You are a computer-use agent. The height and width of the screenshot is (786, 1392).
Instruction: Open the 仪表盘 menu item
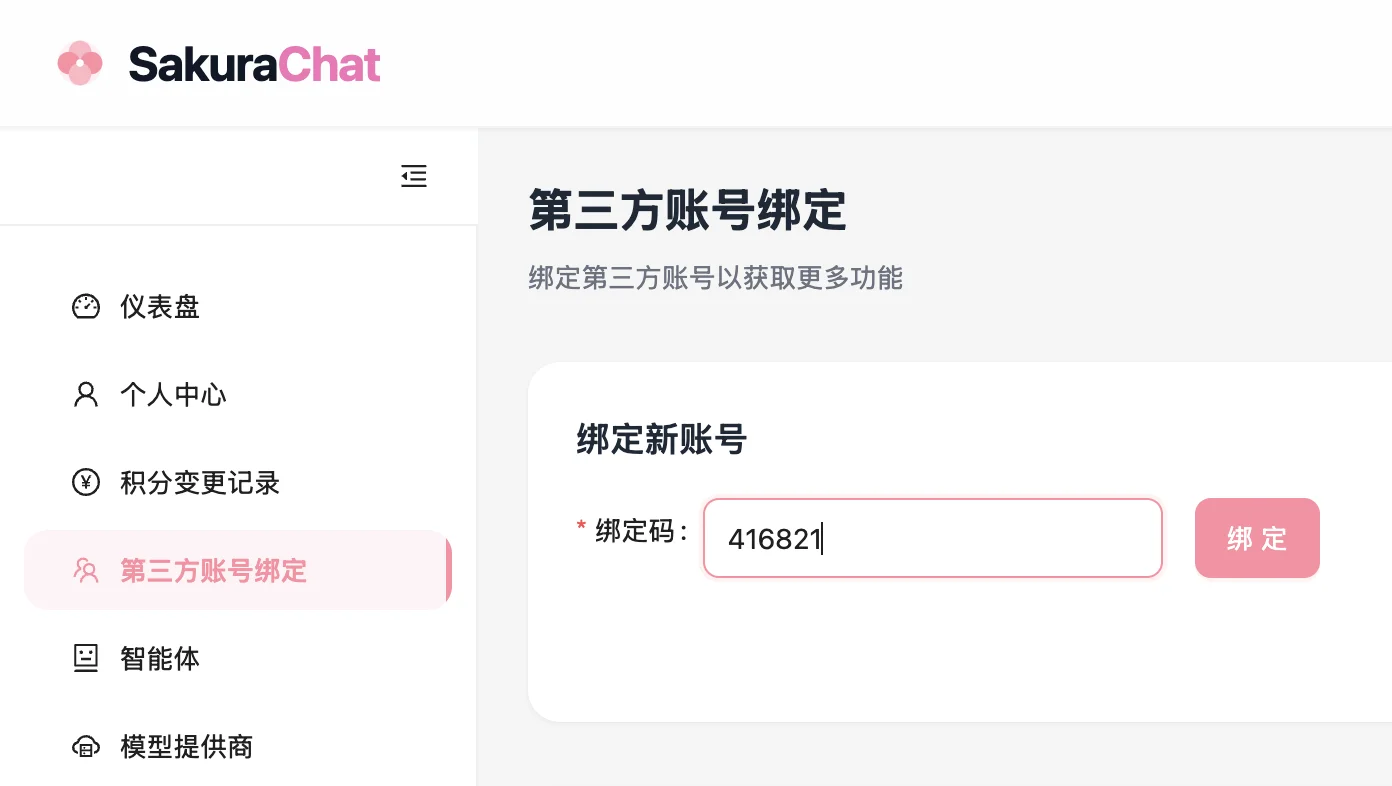tap(160, 307)
